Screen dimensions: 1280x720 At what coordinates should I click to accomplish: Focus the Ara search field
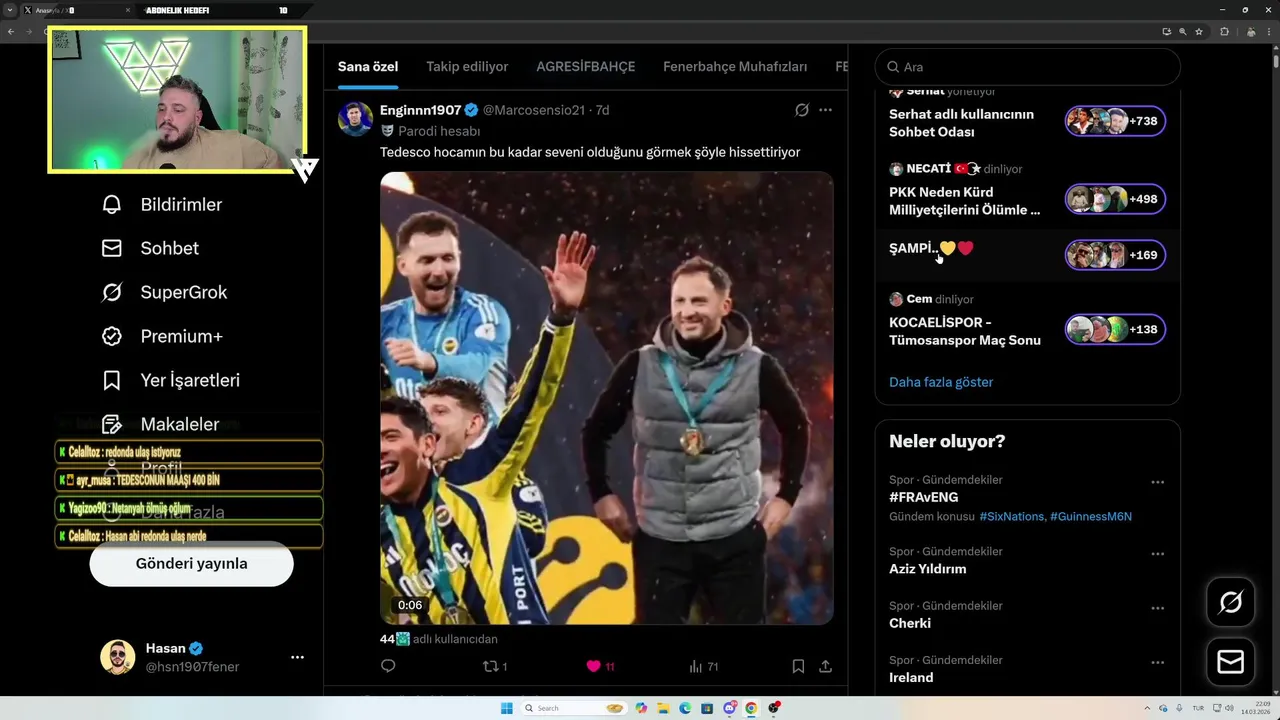[x=1027, y=67]
